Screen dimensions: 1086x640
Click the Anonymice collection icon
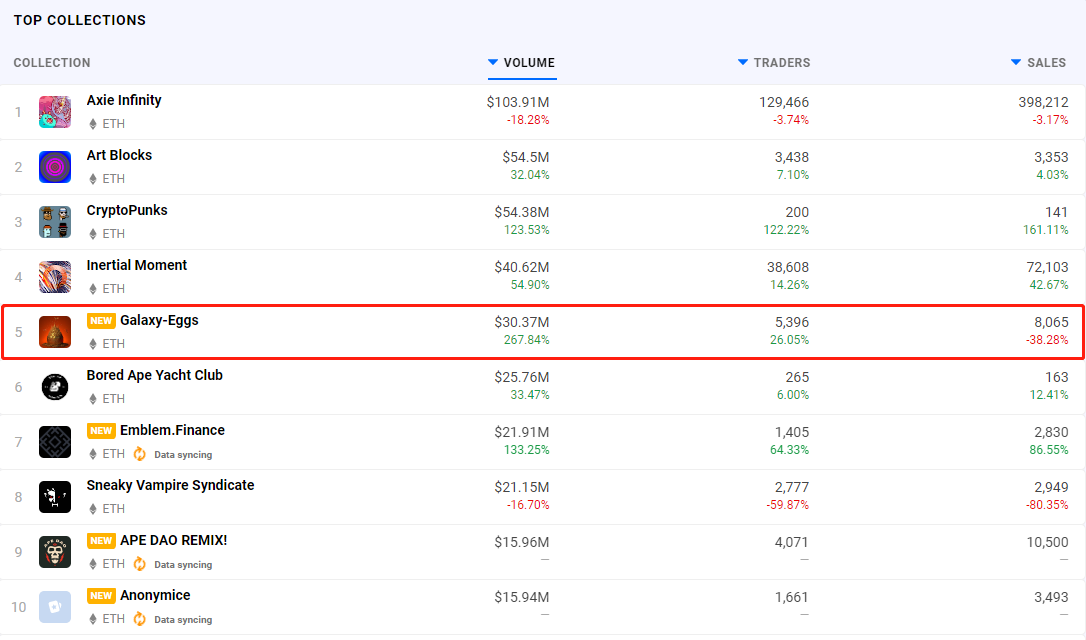[x=55, y=607]
